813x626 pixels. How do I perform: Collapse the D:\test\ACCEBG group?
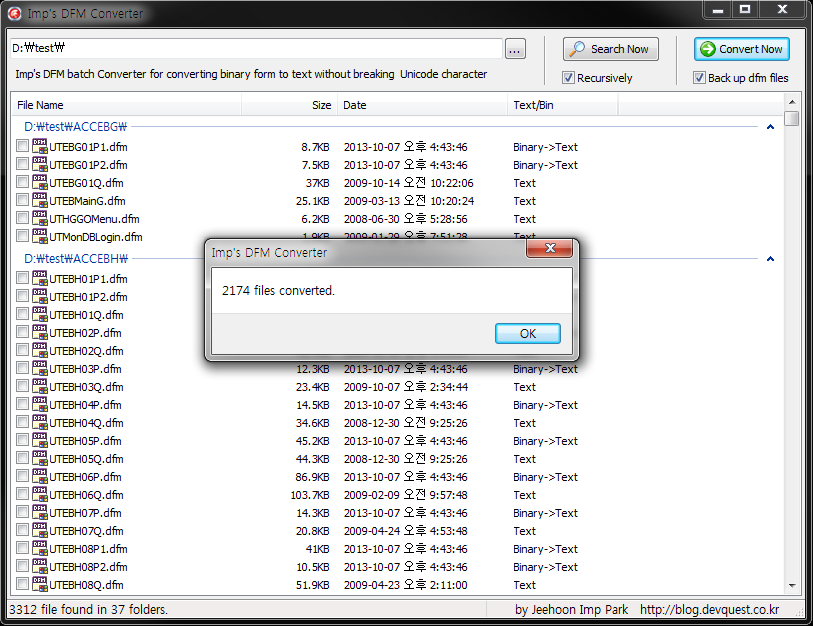(x=769, y=127)
